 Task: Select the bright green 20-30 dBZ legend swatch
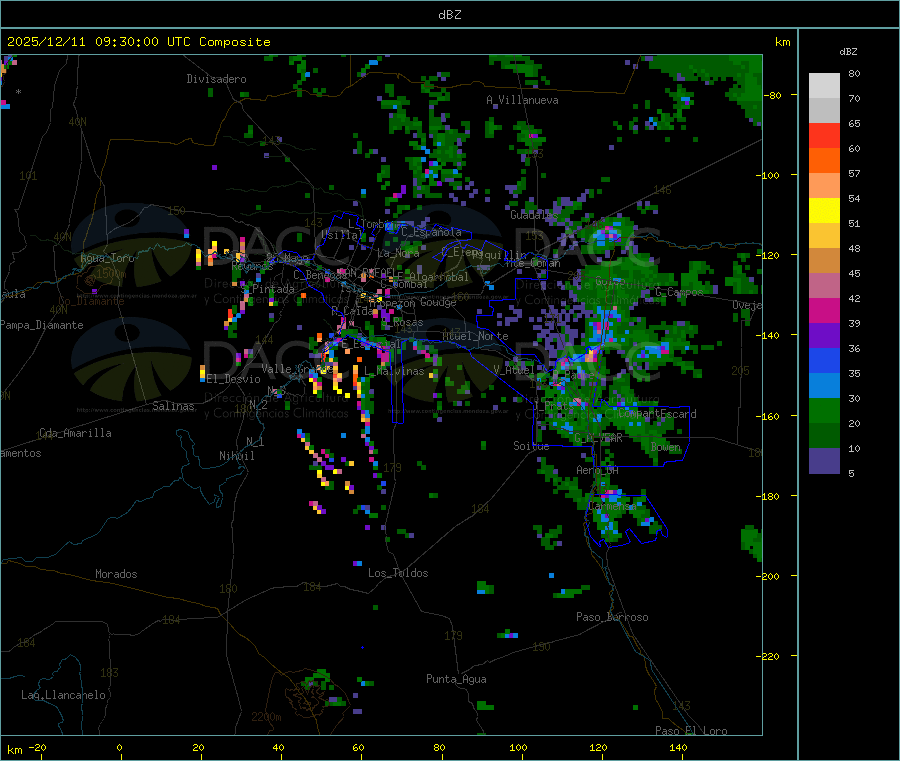[824, 410]
